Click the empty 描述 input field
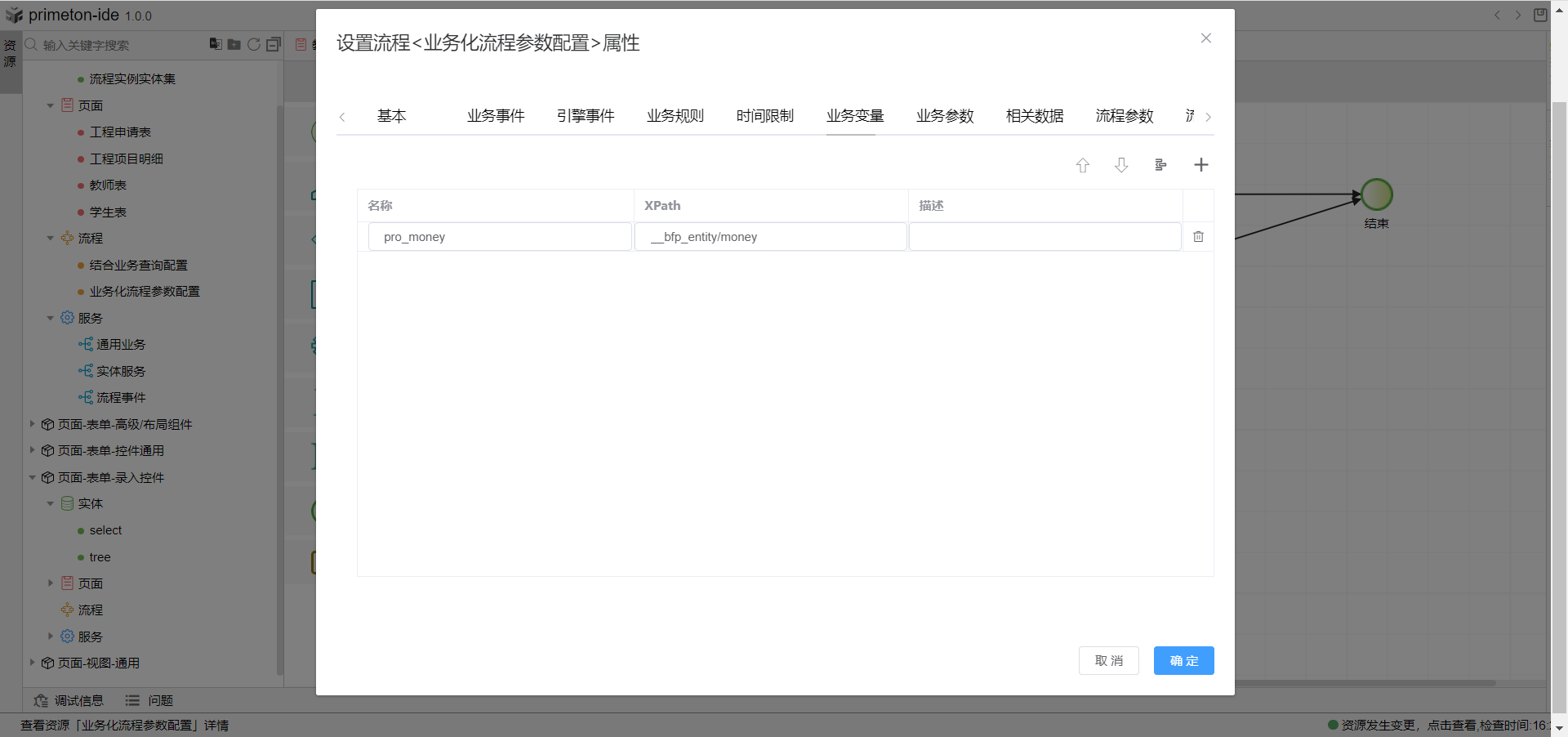 [x=1045, y=237]
